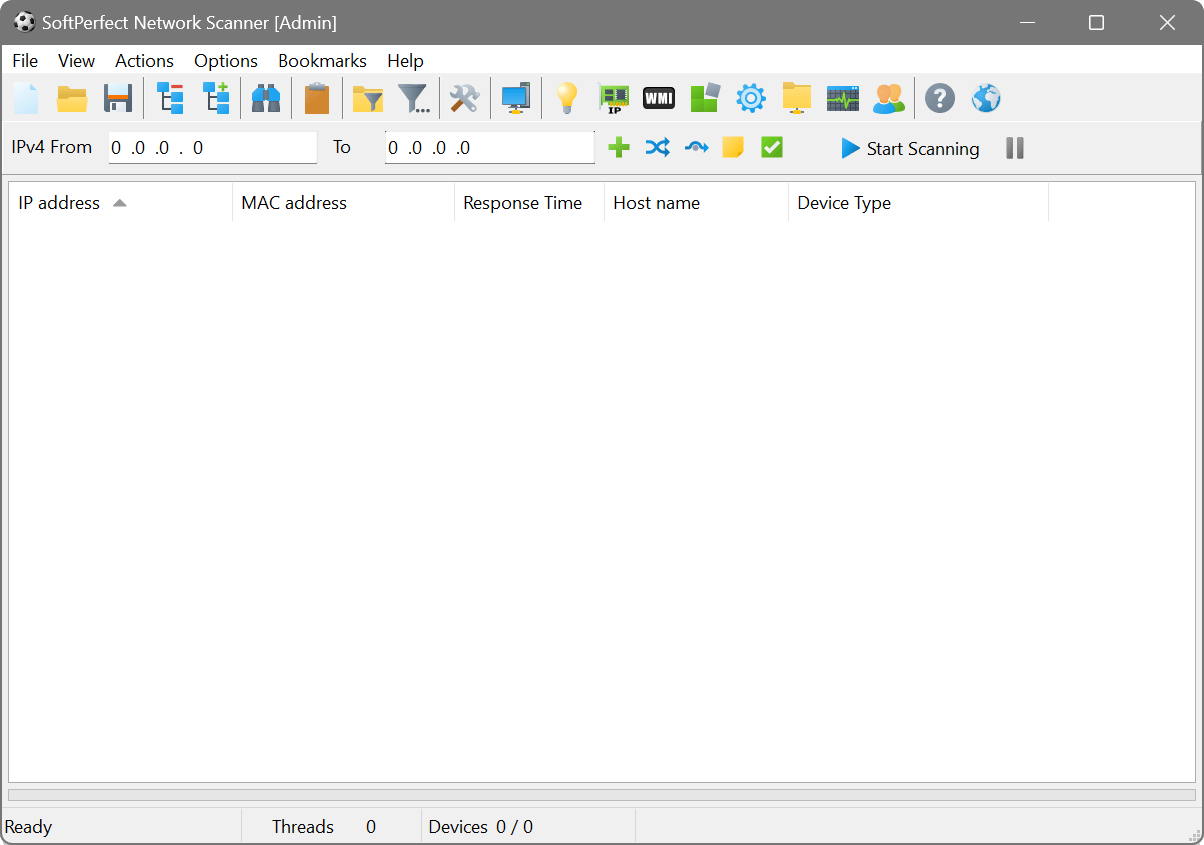Image resolution: width=1204 pixels, height=845 pixels.
Task: Collapse all tree nodes icon
Action: pyautogui.click(x=170, y=98)
